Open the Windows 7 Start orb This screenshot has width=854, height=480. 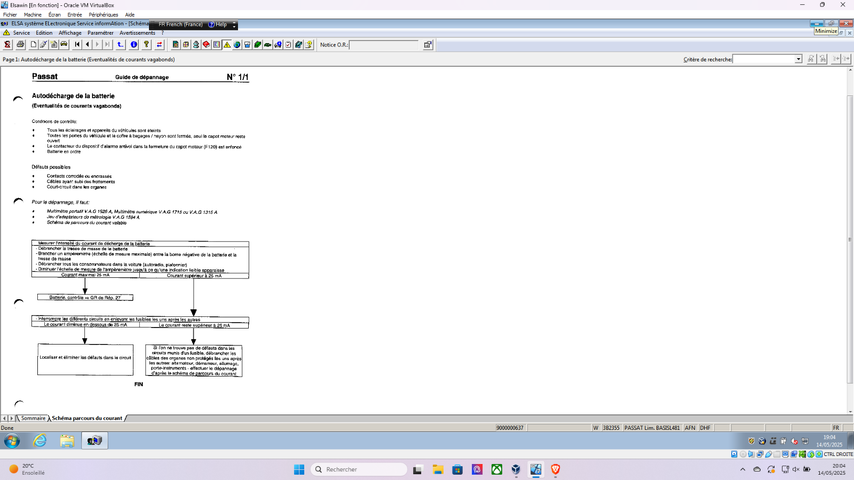[x=12, y=440]
